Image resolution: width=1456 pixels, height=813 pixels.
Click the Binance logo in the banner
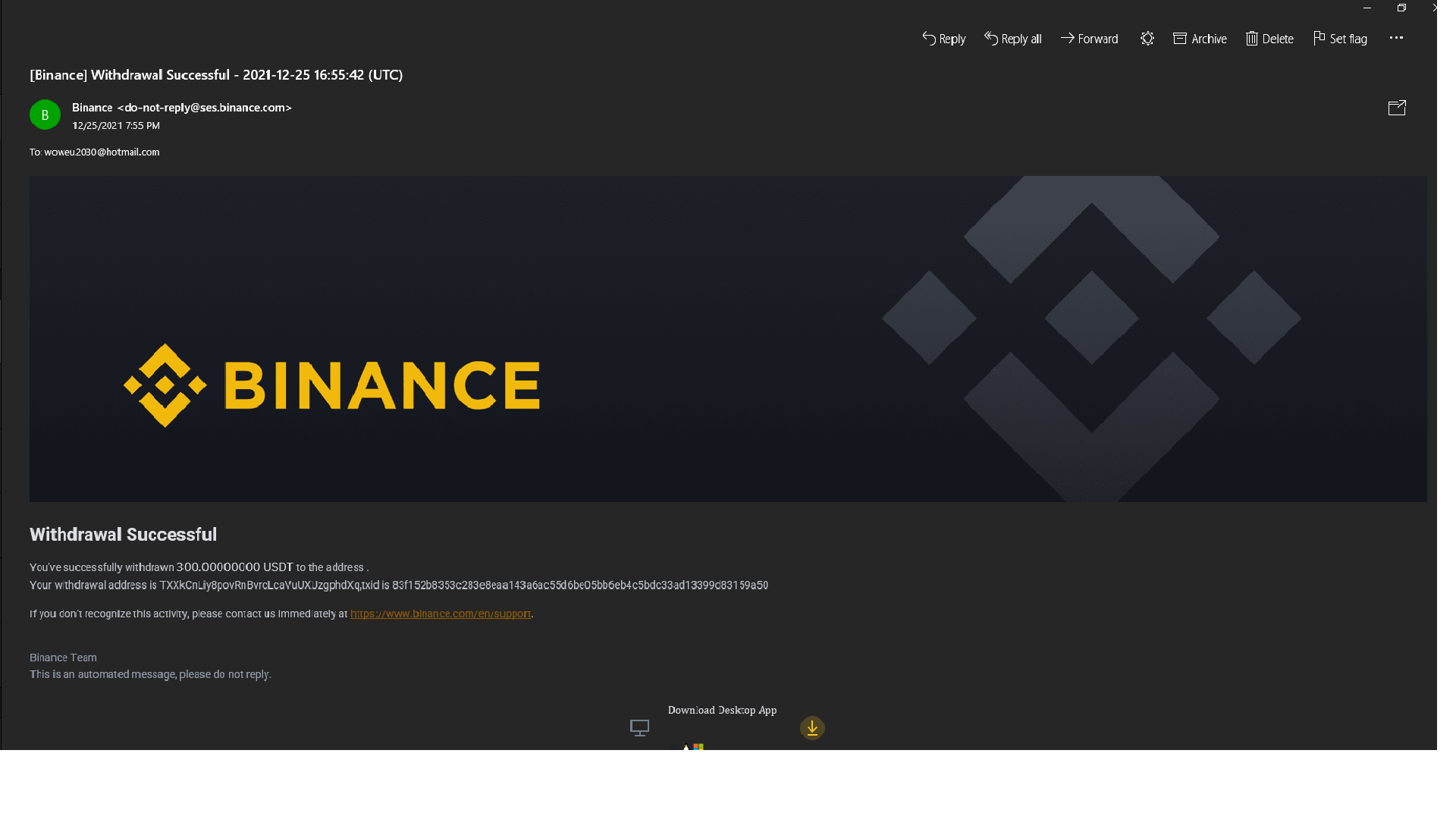(x=331, y=385)
